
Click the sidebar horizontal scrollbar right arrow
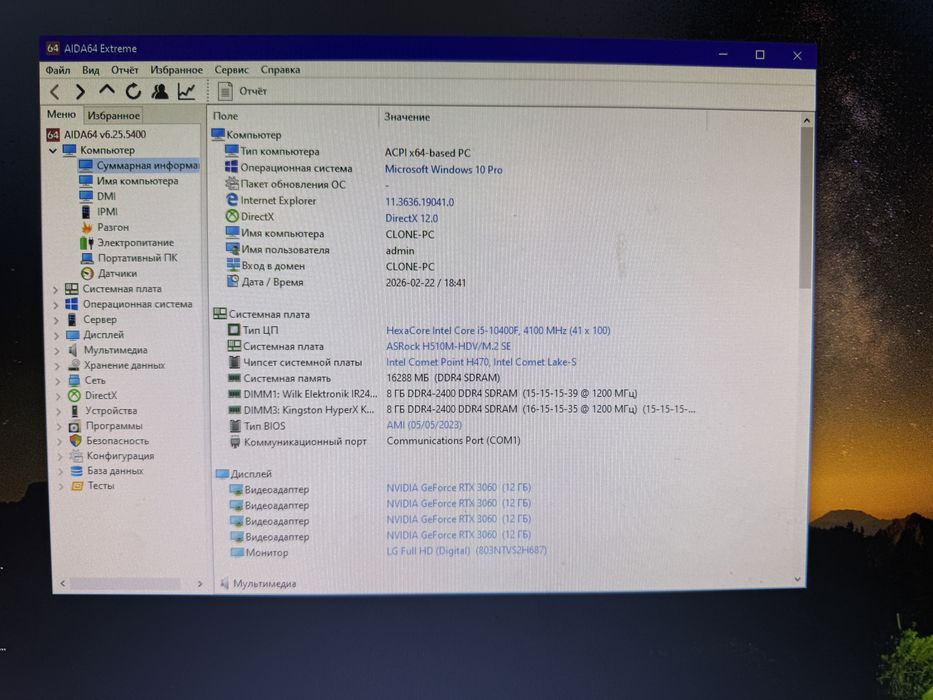[200, 584]
